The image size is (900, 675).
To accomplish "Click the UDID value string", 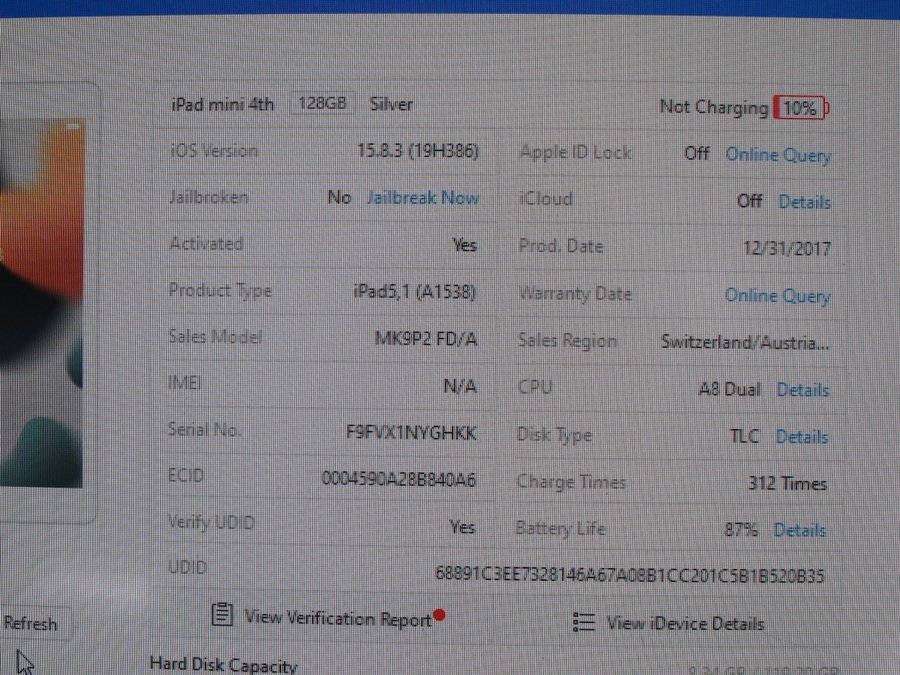I will (x=630, y=575).
